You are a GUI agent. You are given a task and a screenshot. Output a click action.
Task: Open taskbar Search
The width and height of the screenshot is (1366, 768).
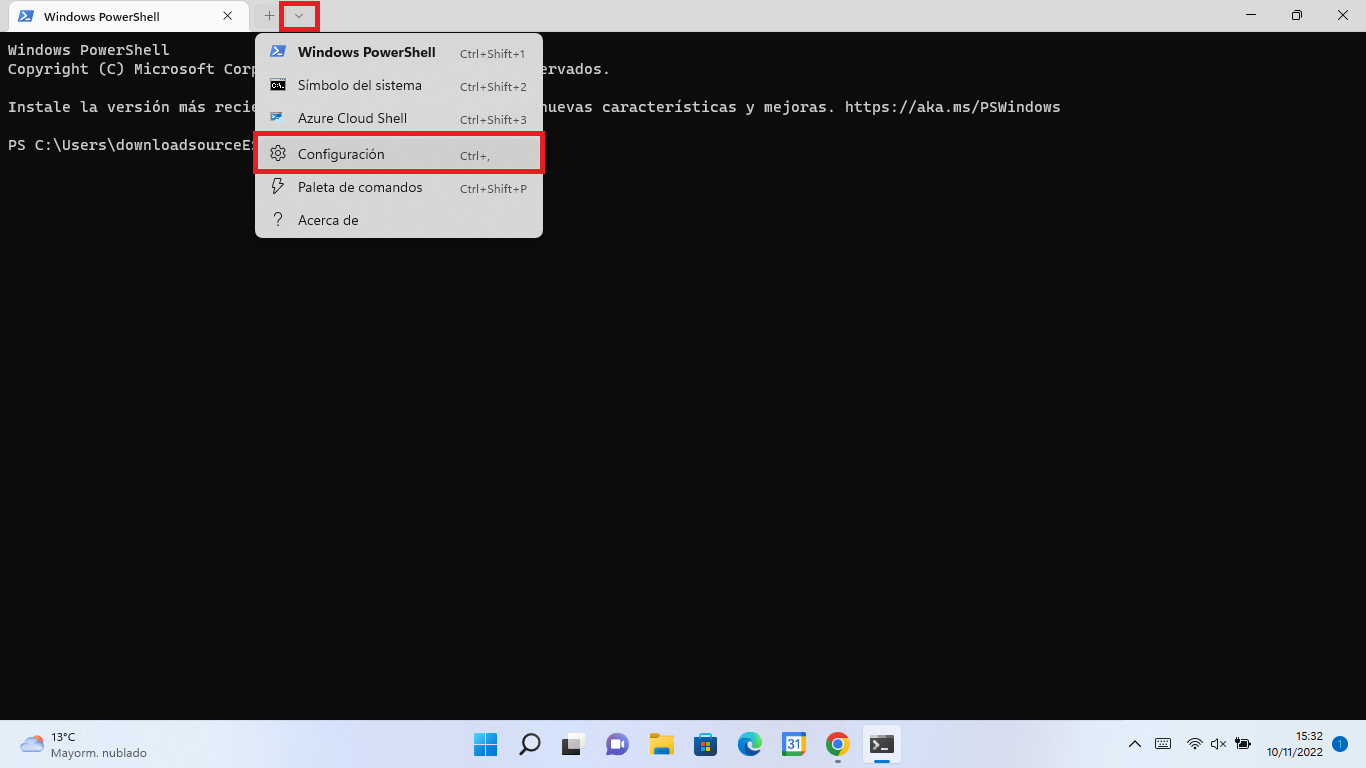529,744
